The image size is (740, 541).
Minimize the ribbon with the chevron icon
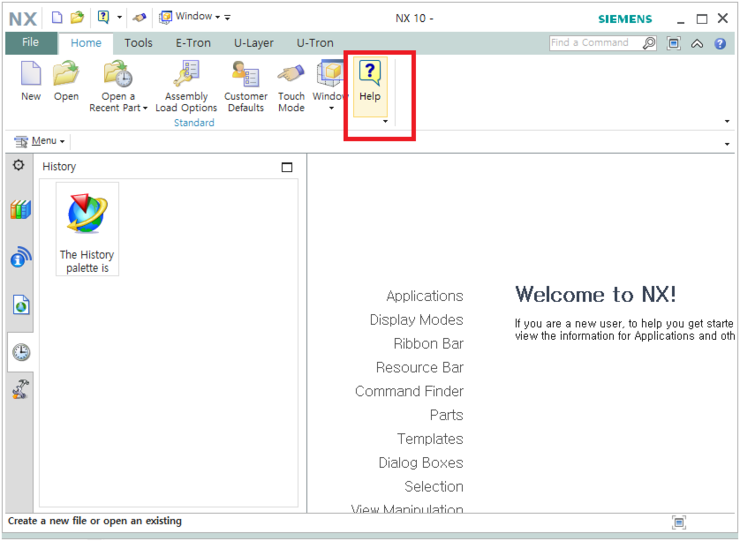pyautogui.click(x=697, y=44)
